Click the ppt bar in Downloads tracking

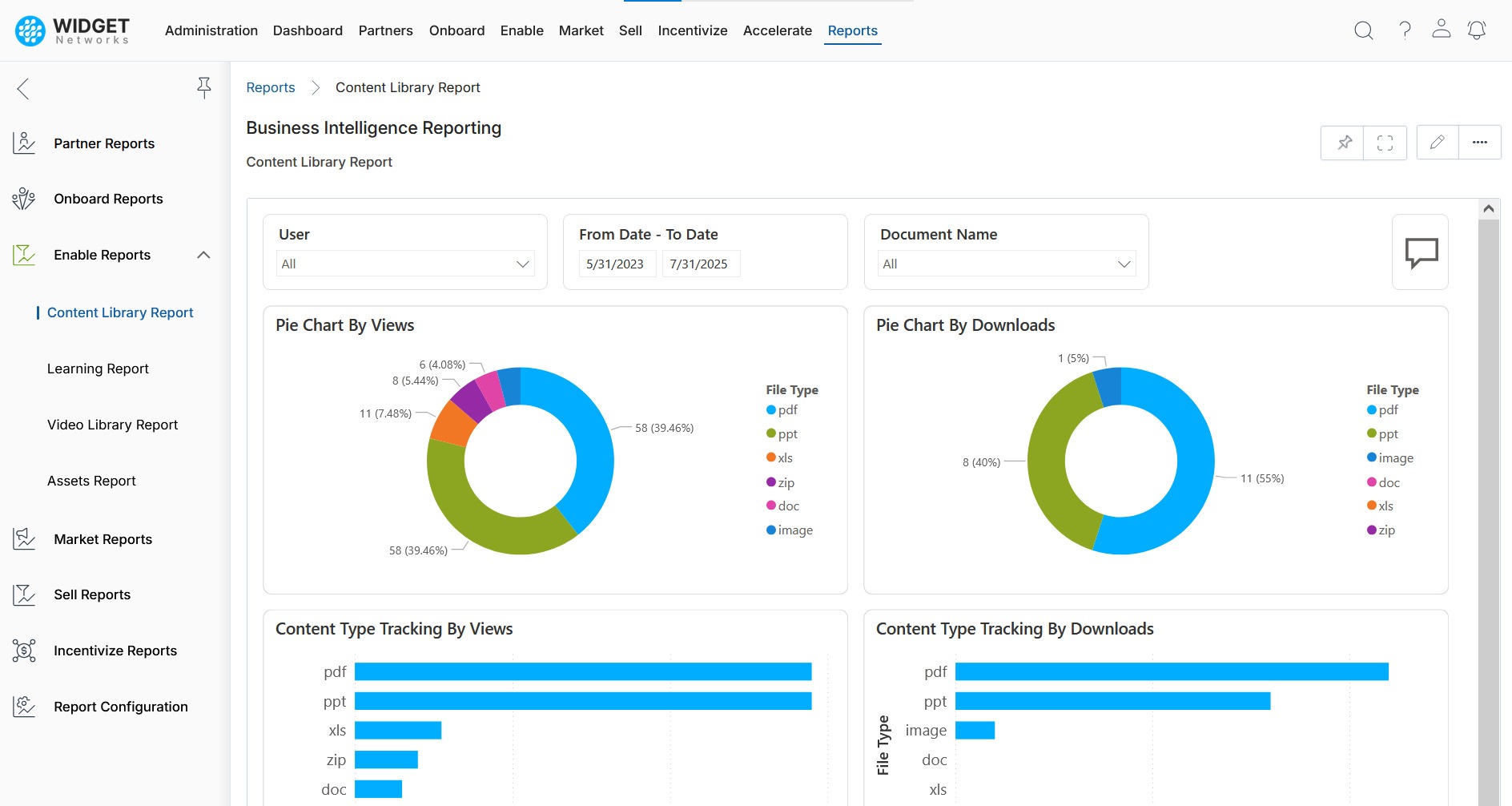1113,701
